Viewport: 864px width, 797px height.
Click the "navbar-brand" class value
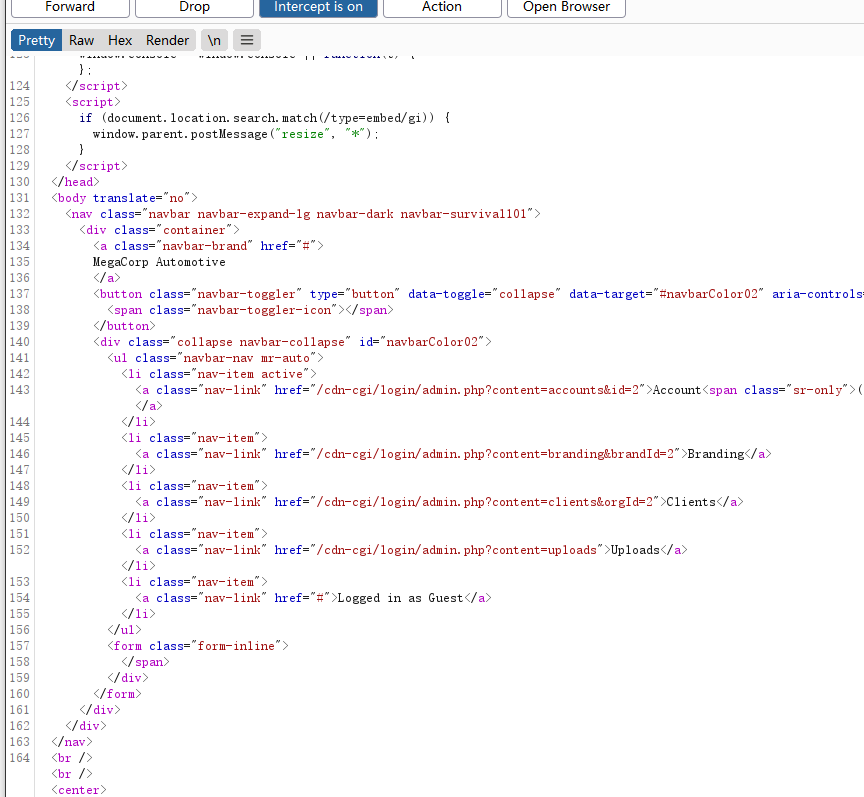click(204, 246)
